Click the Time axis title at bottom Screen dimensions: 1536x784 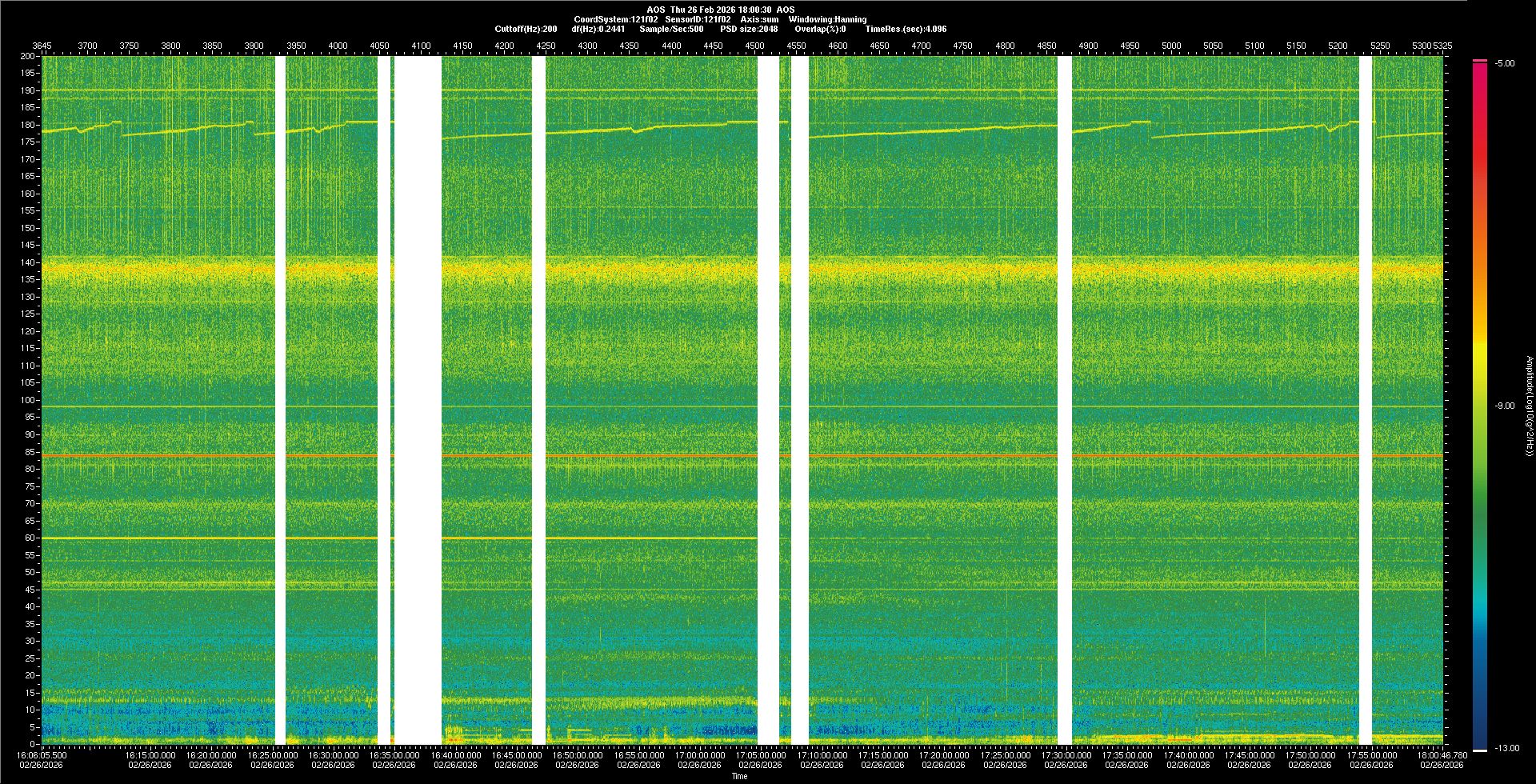tap(739, 776)
